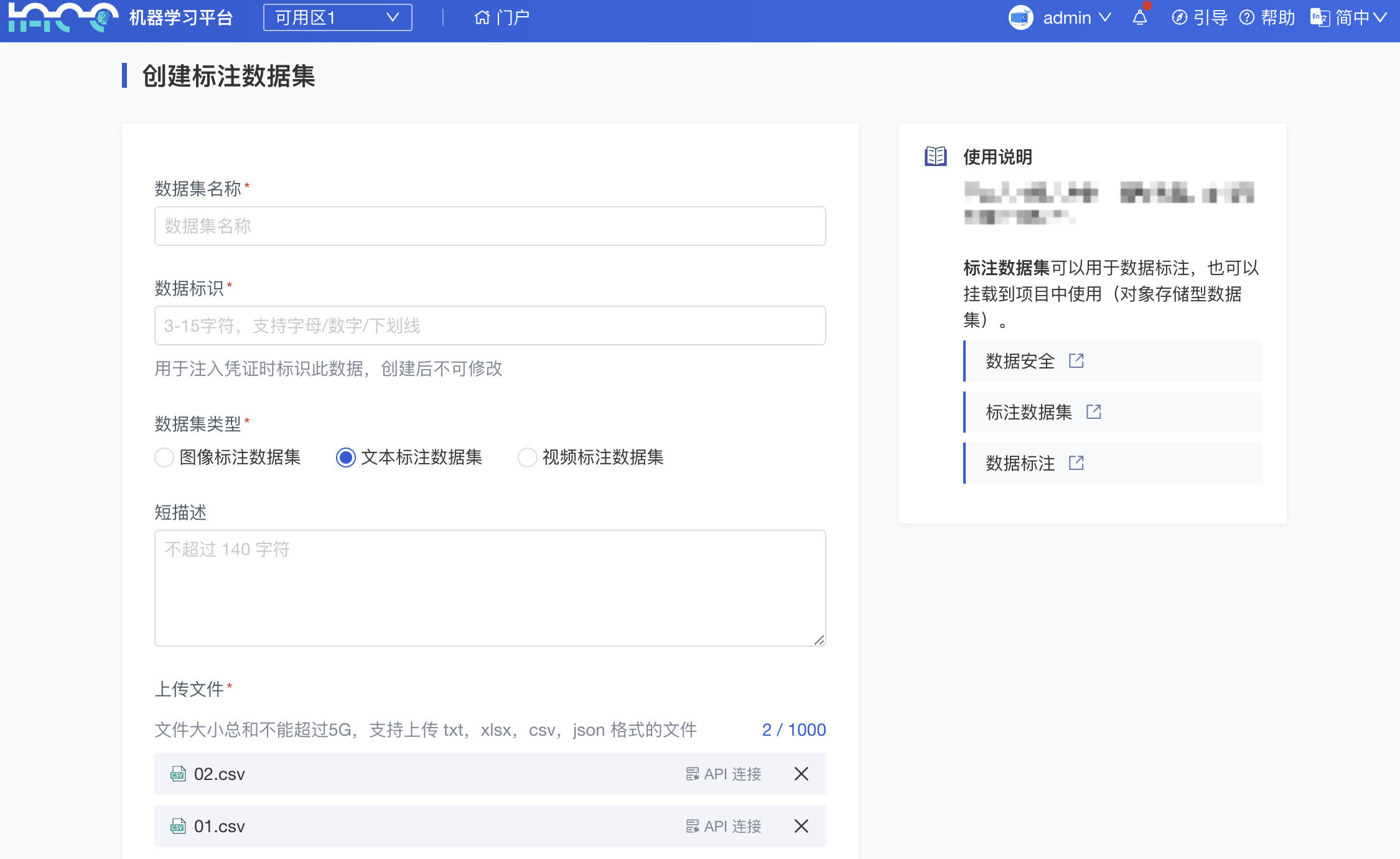Click the notification bell icon

click(1139, 17)
